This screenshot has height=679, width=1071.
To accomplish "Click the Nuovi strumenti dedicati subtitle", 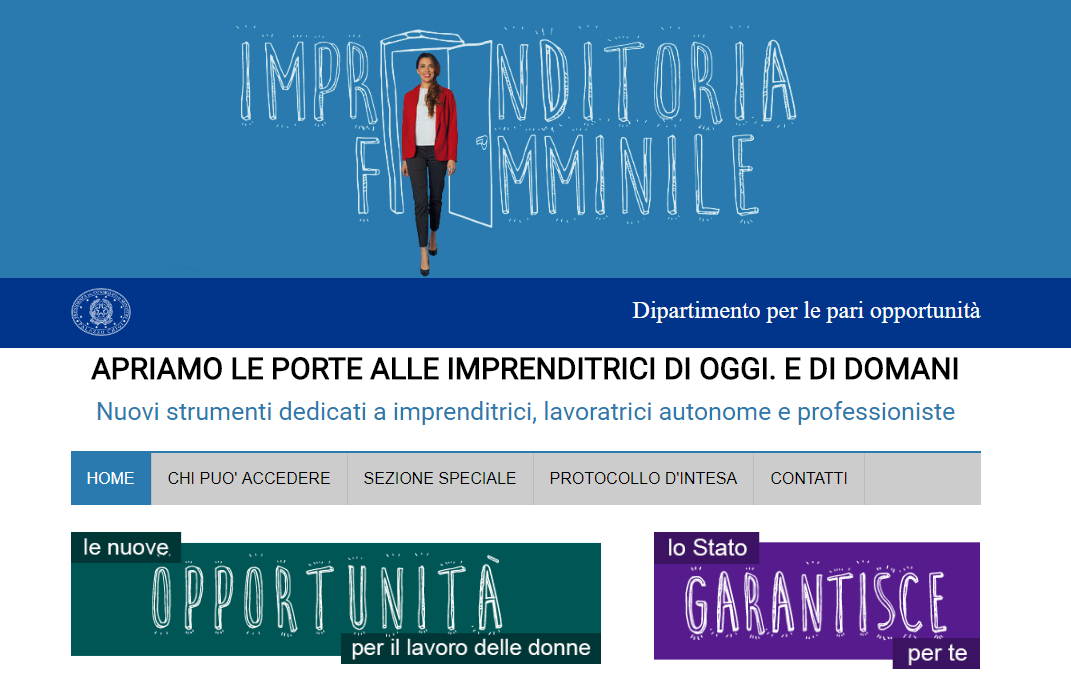I will tap(525, 412).
